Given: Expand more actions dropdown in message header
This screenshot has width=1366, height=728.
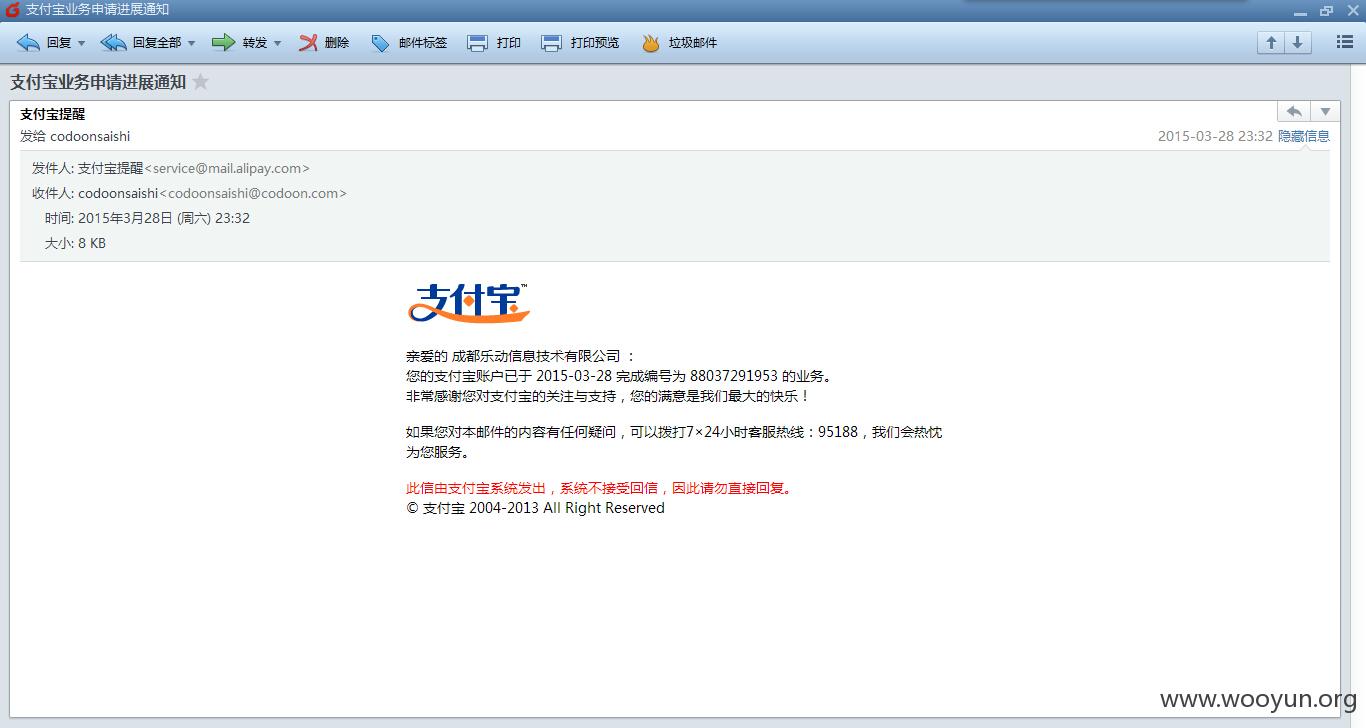Looking at the screenshot, I should pos(1325,111).
